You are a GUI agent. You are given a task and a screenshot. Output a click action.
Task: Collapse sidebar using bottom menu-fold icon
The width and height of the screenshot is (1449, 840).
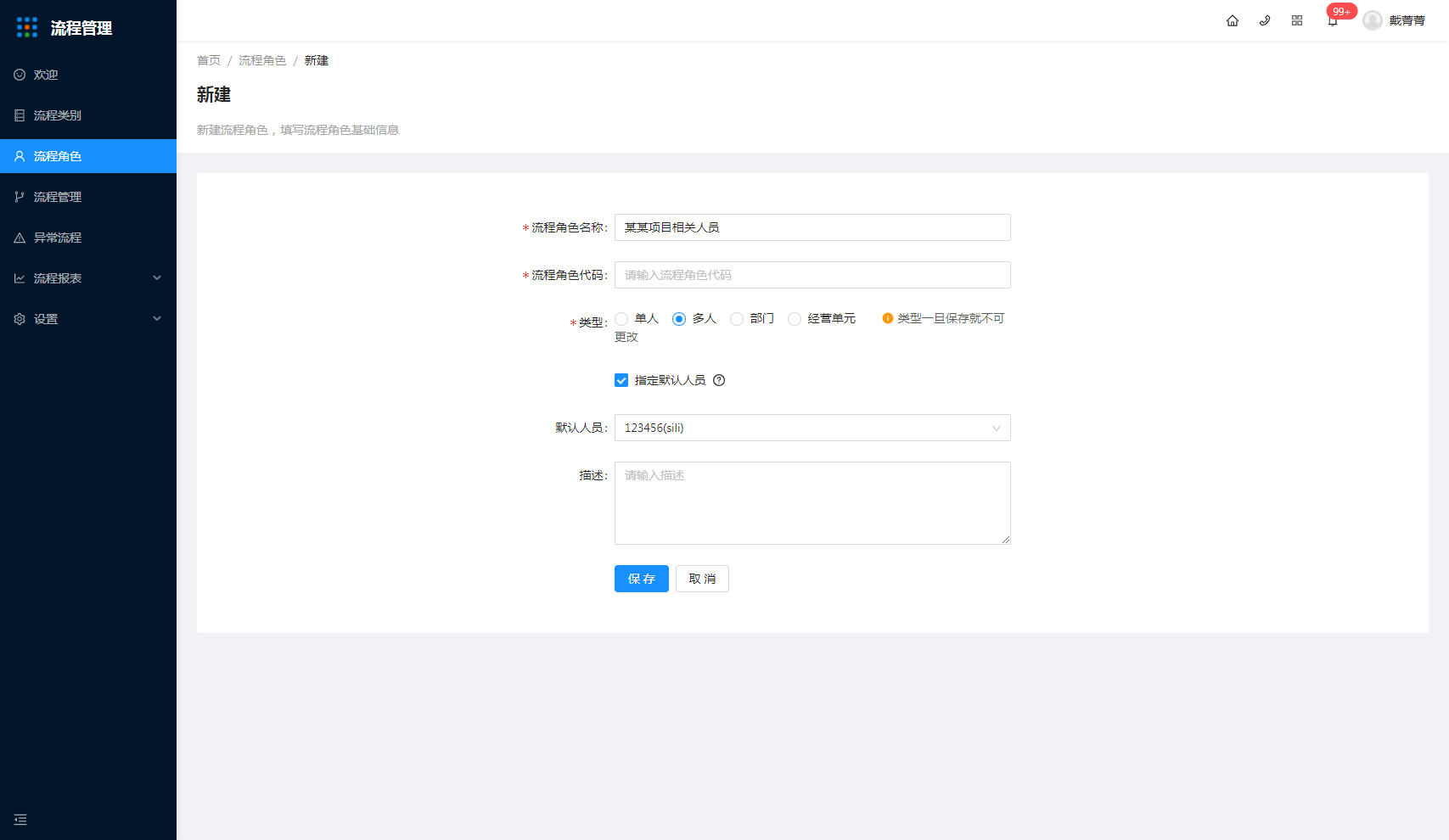(20, 820)
